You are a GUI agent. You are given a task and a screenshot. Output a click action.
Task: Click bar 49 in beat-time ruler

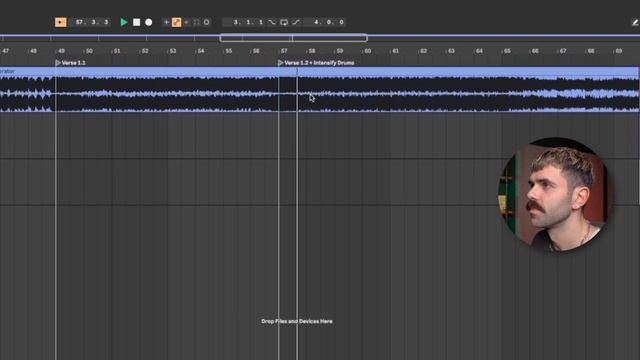point(61,51)
